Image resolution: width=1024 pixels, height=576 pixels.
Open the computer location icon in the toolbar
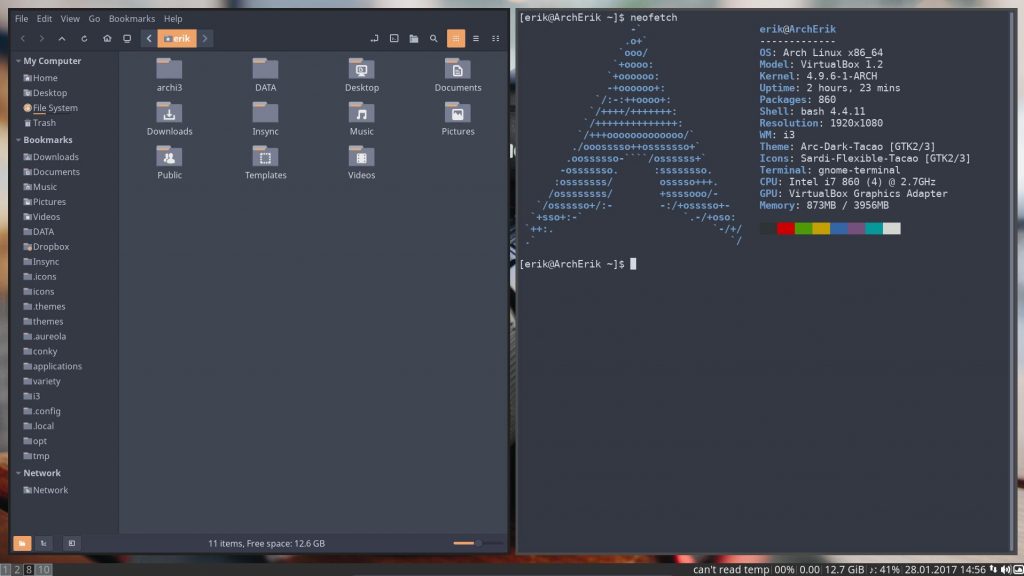pos(127,39)
